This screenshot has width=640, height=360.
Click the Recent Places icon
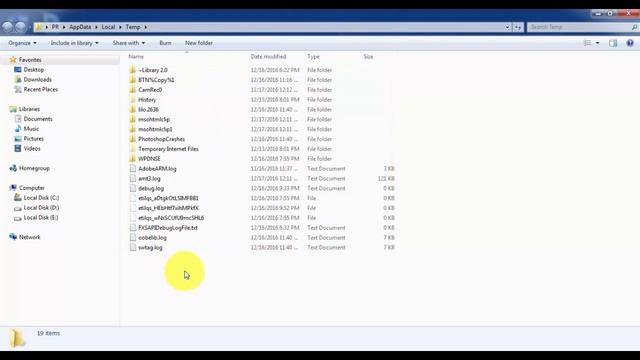[x=18, y=89]
